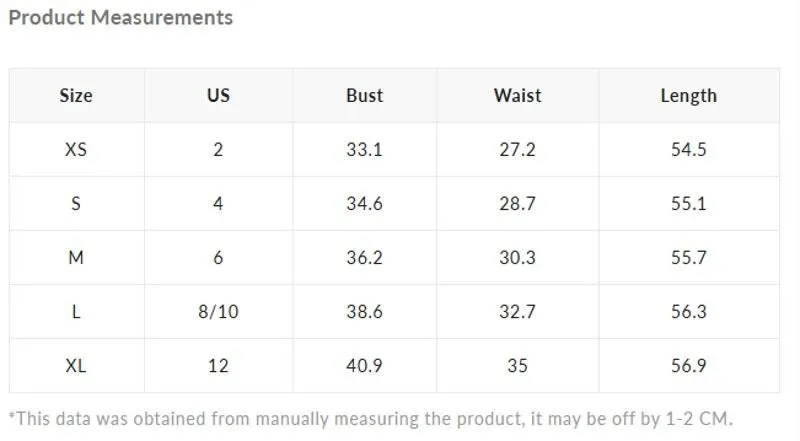Click the Product Measurements heading
800x441 pixels.
pos(121,17)
